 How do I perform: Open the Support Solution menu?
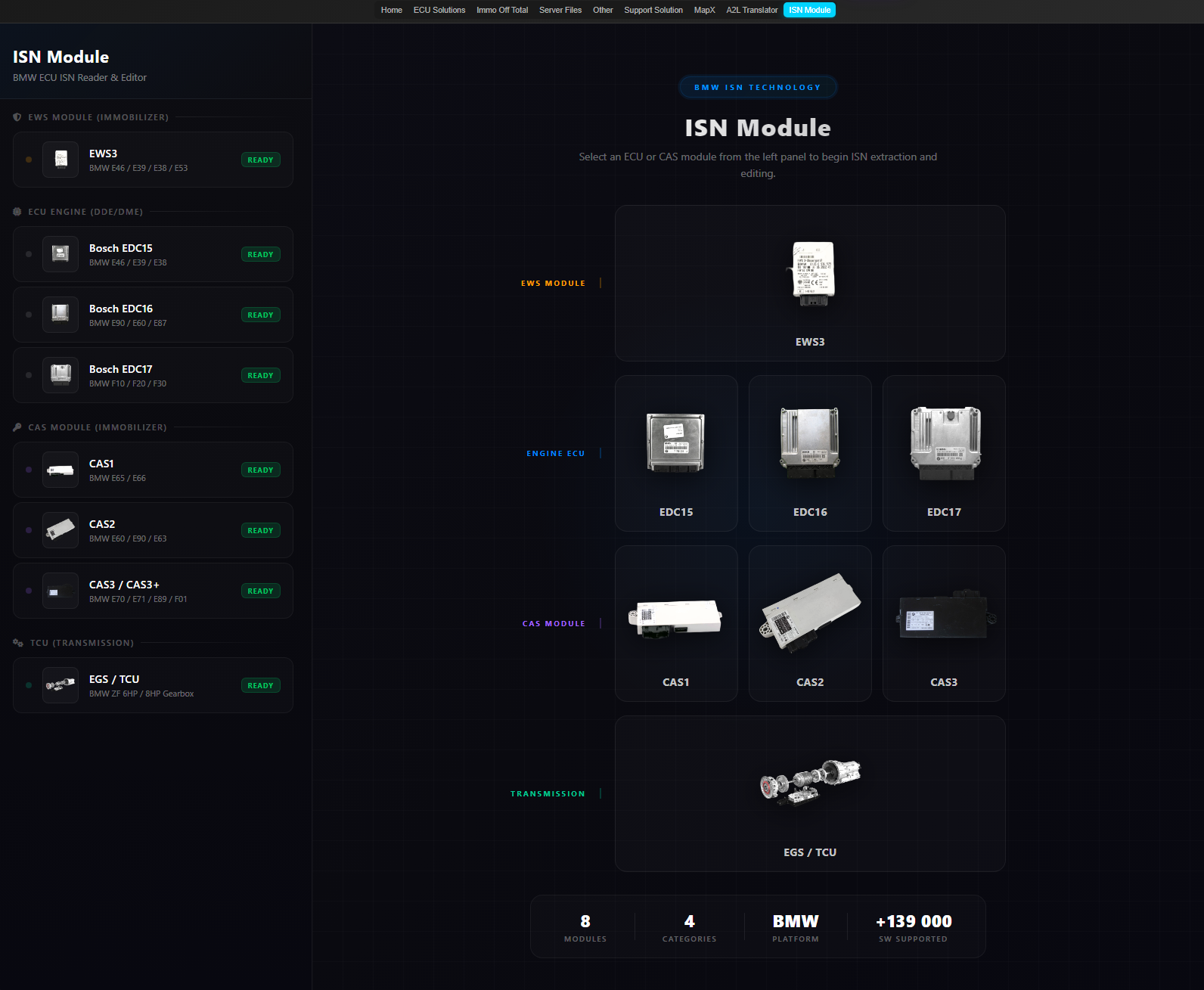point(653,10)
